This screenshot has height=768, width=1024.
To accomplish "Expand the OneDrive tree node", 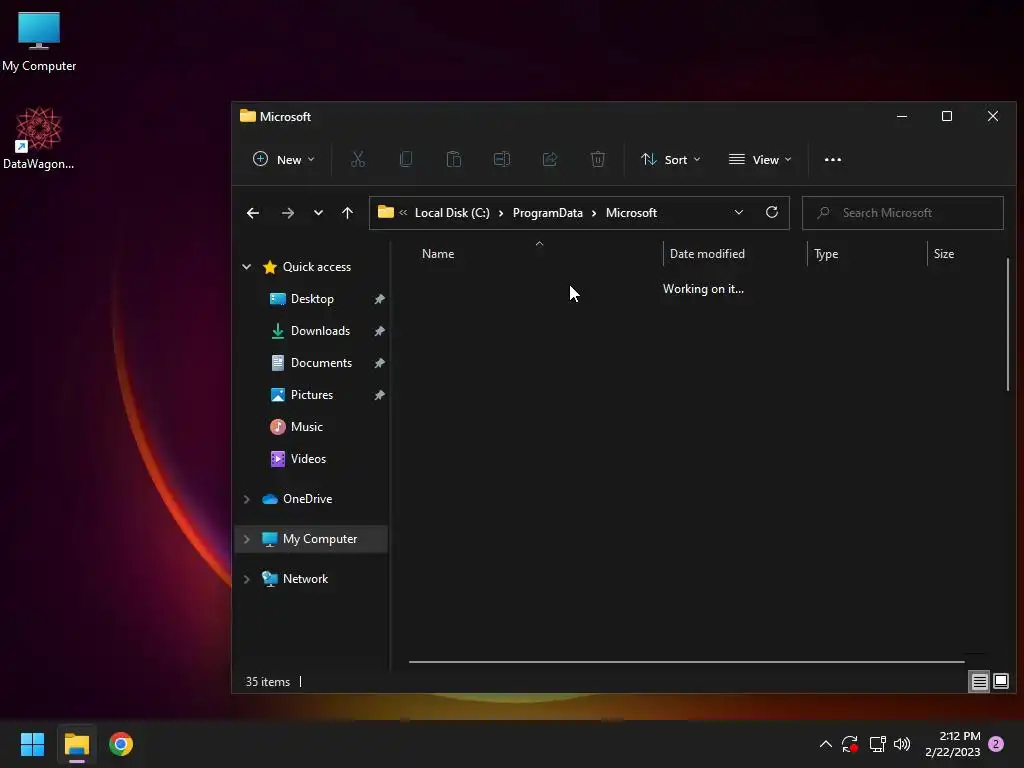I will [x=246, y=499].
